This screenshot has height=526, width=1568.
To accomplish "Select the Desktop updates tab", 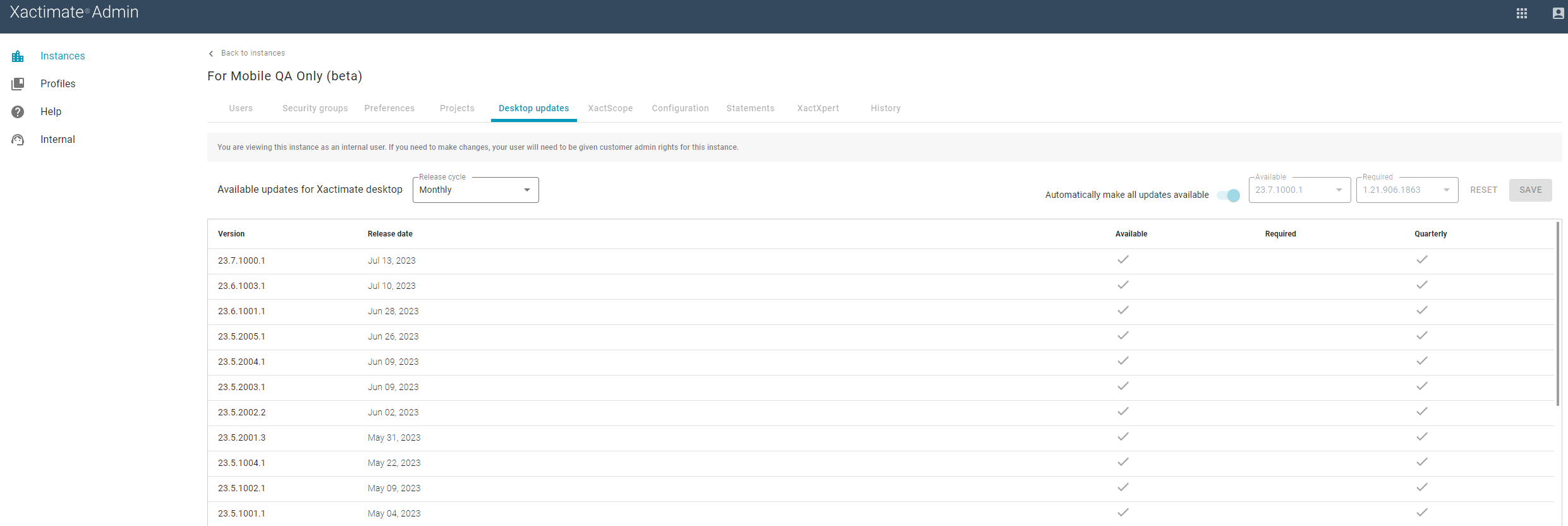I will tap(533, 108).
